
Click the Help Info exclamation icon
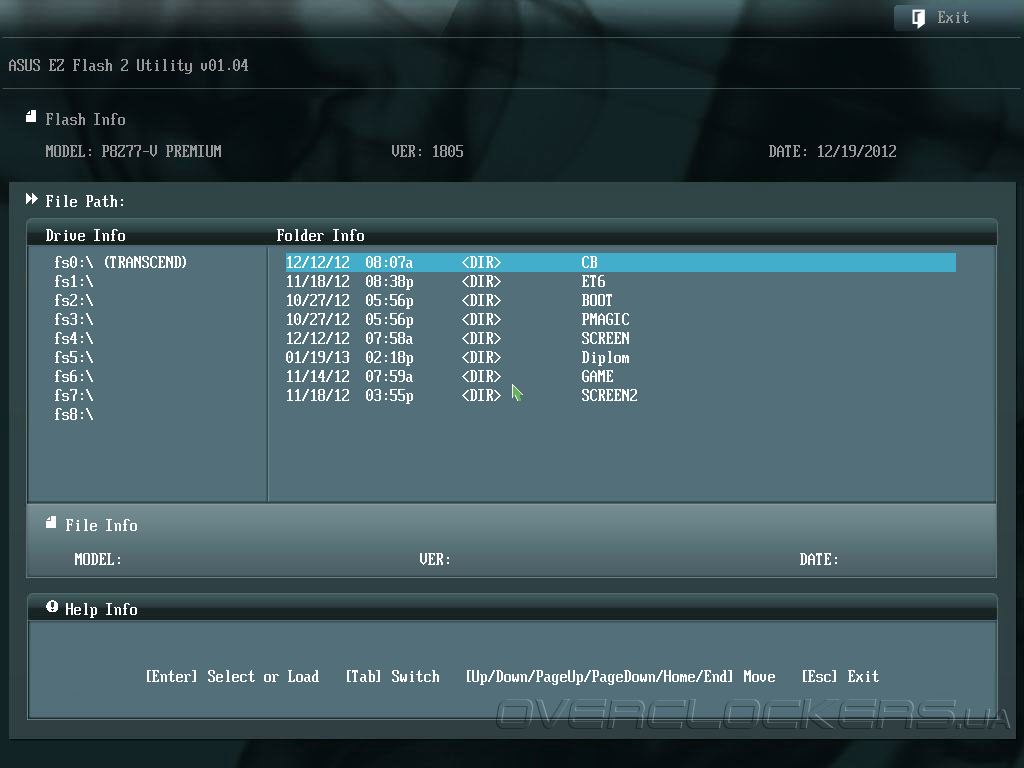52,607
